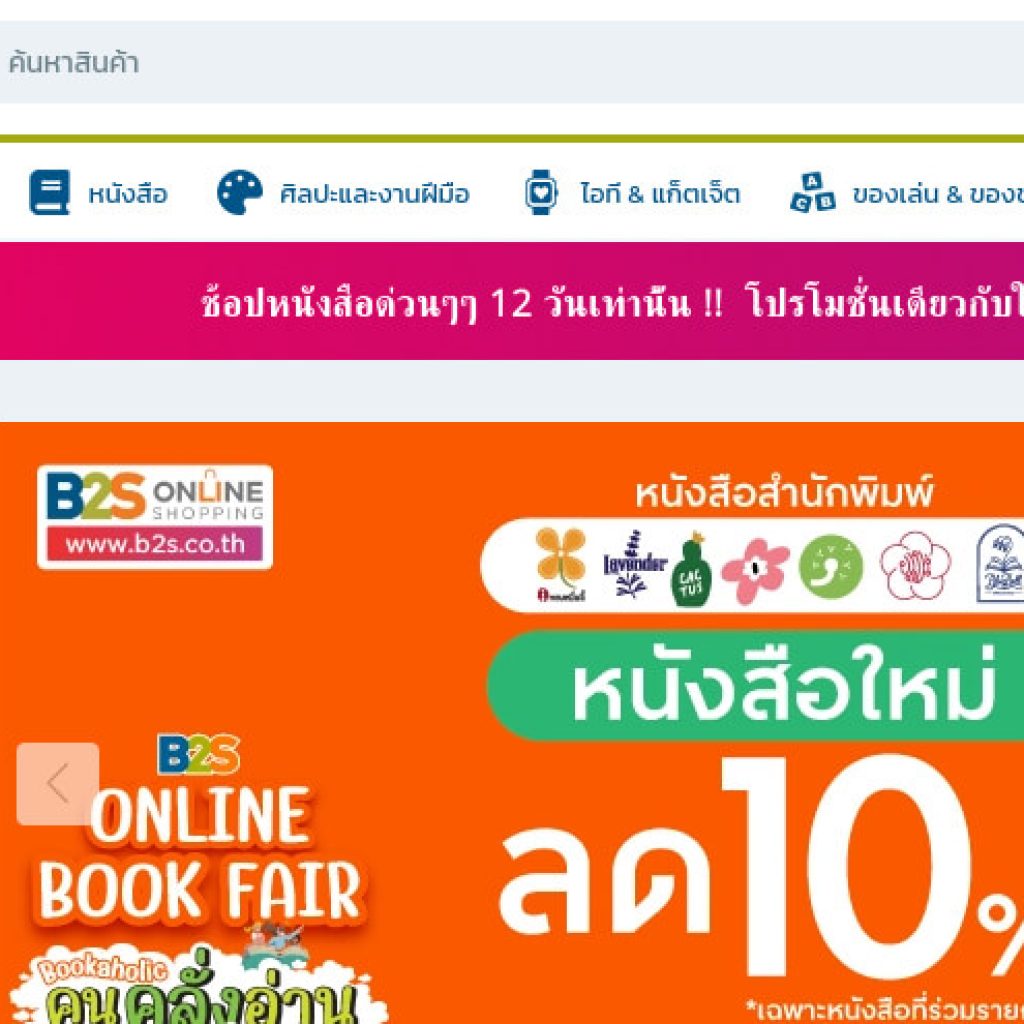Click the white plum blossom publisher logo

(x=916, y=566)
